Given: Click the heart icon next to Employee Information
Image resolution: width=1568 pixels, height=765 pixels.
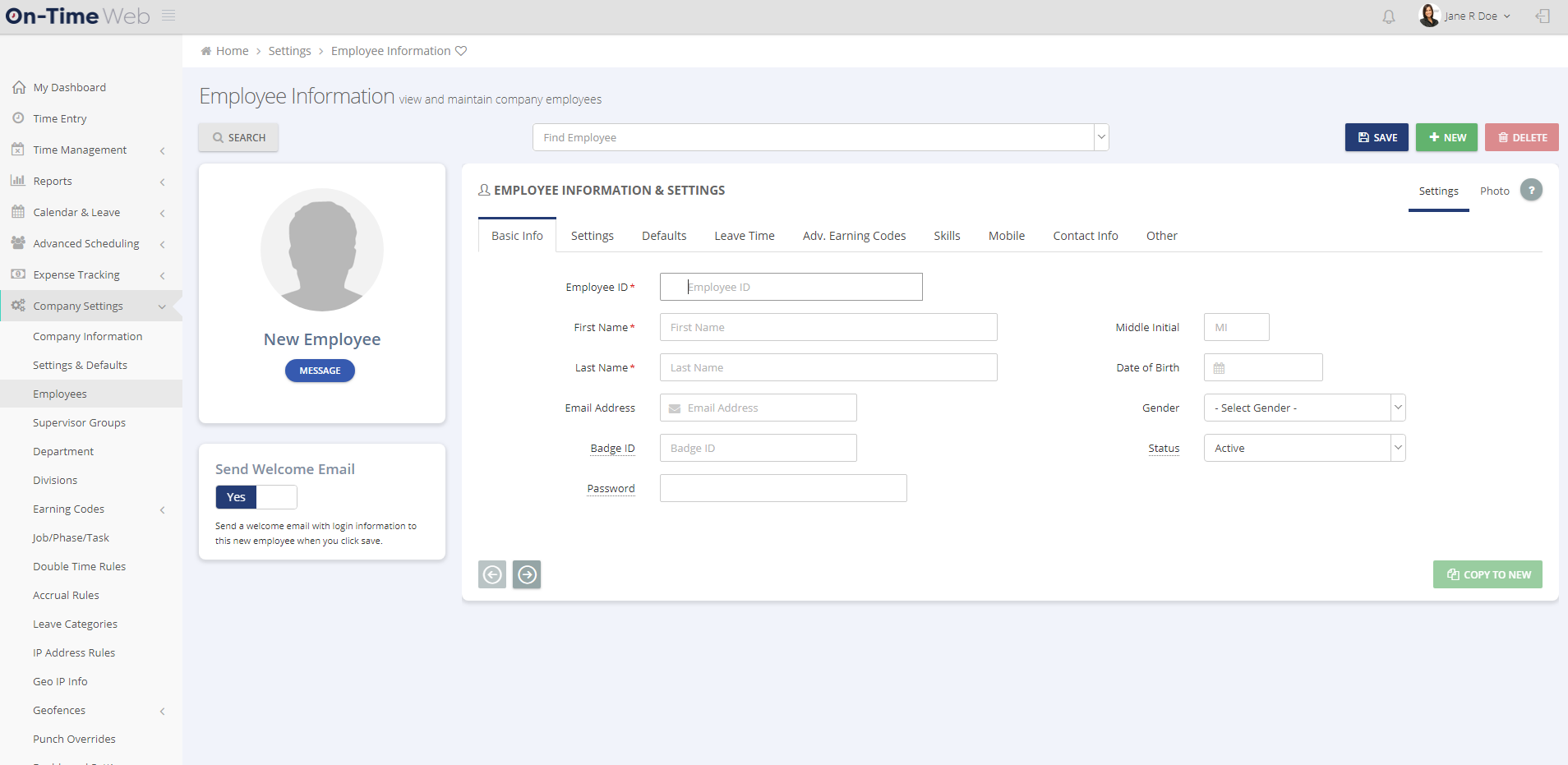Looking at the screenshot, I should pyautogui.click(x=461, y=50).
